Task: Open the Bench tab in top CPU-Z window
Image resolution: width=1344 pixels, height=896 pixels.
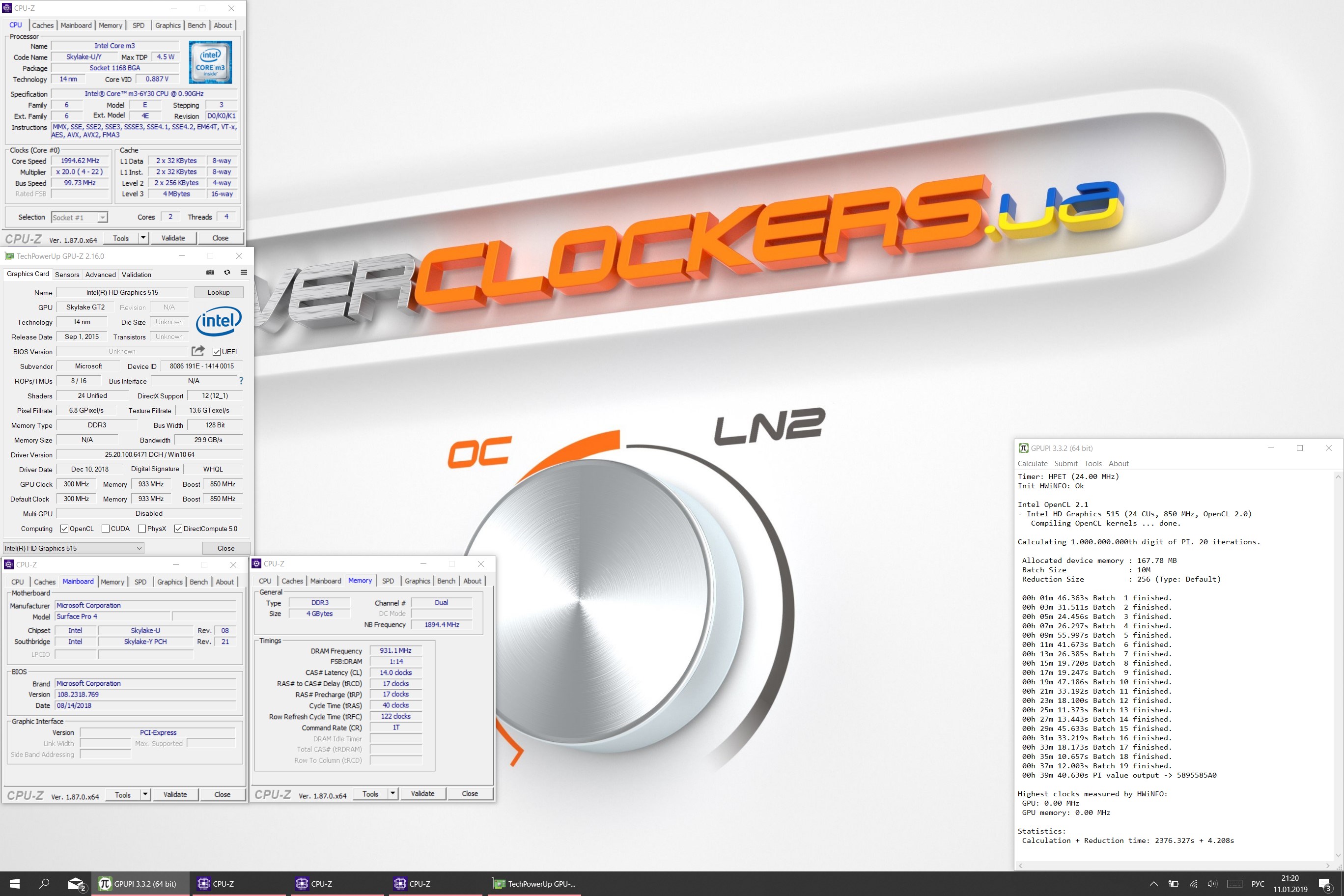Action: [196, 25]
